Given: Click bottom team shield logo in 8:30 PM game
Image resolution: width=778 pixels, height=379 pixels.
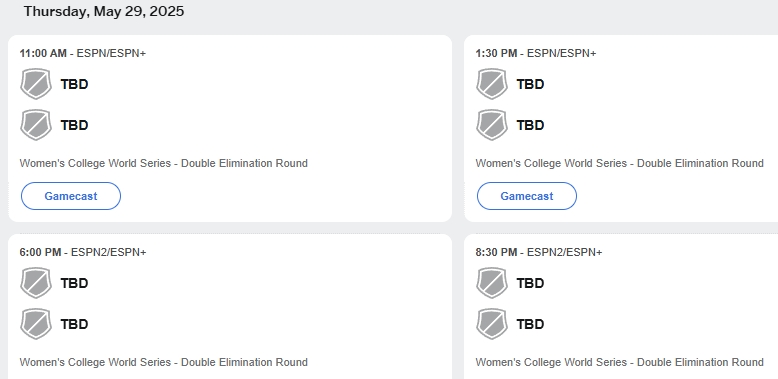Looking at the screenshot, I should (492, 323).
